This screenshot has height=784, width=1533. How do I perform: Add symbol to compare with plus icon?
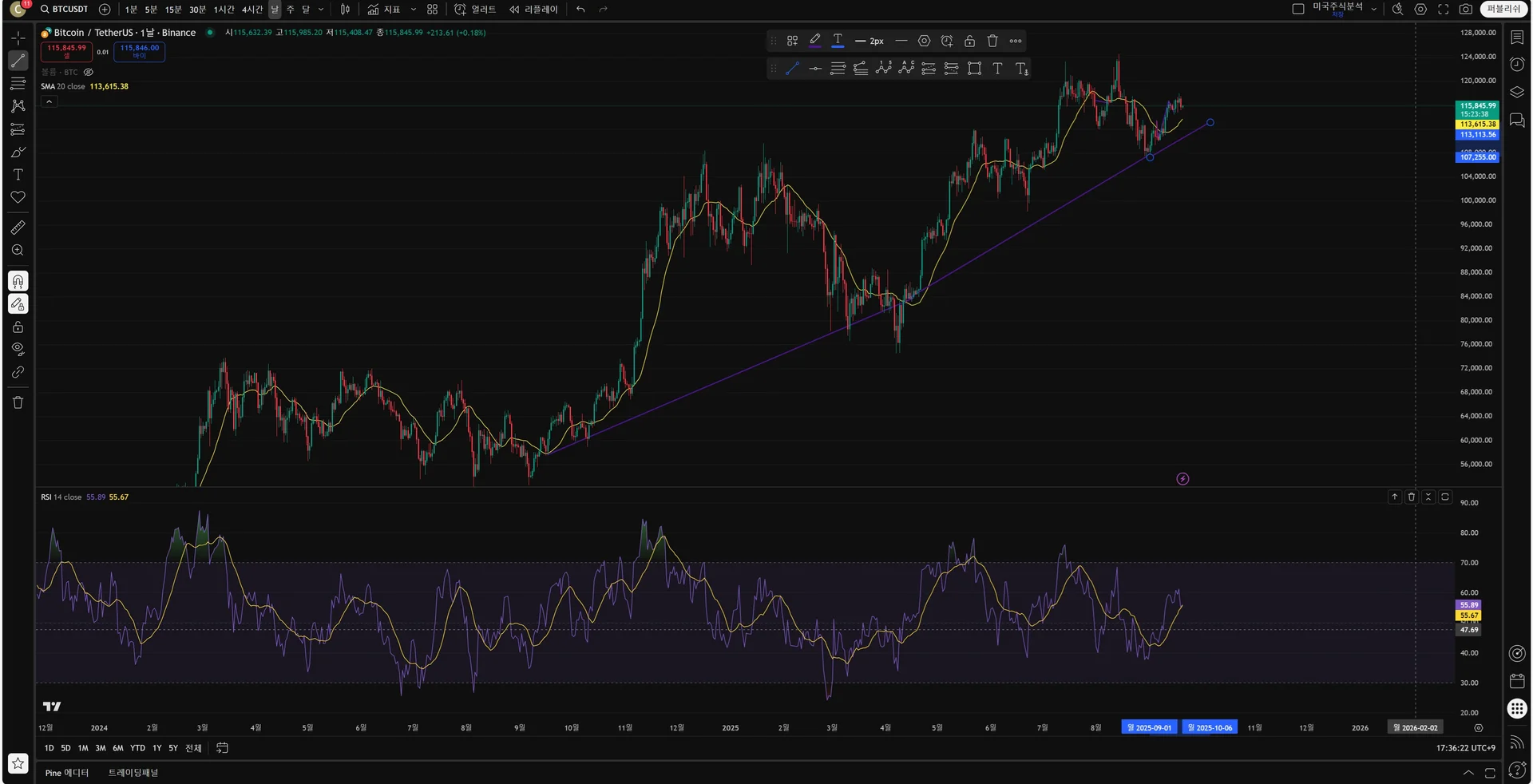pyautogui.click(x=105, y=10)
